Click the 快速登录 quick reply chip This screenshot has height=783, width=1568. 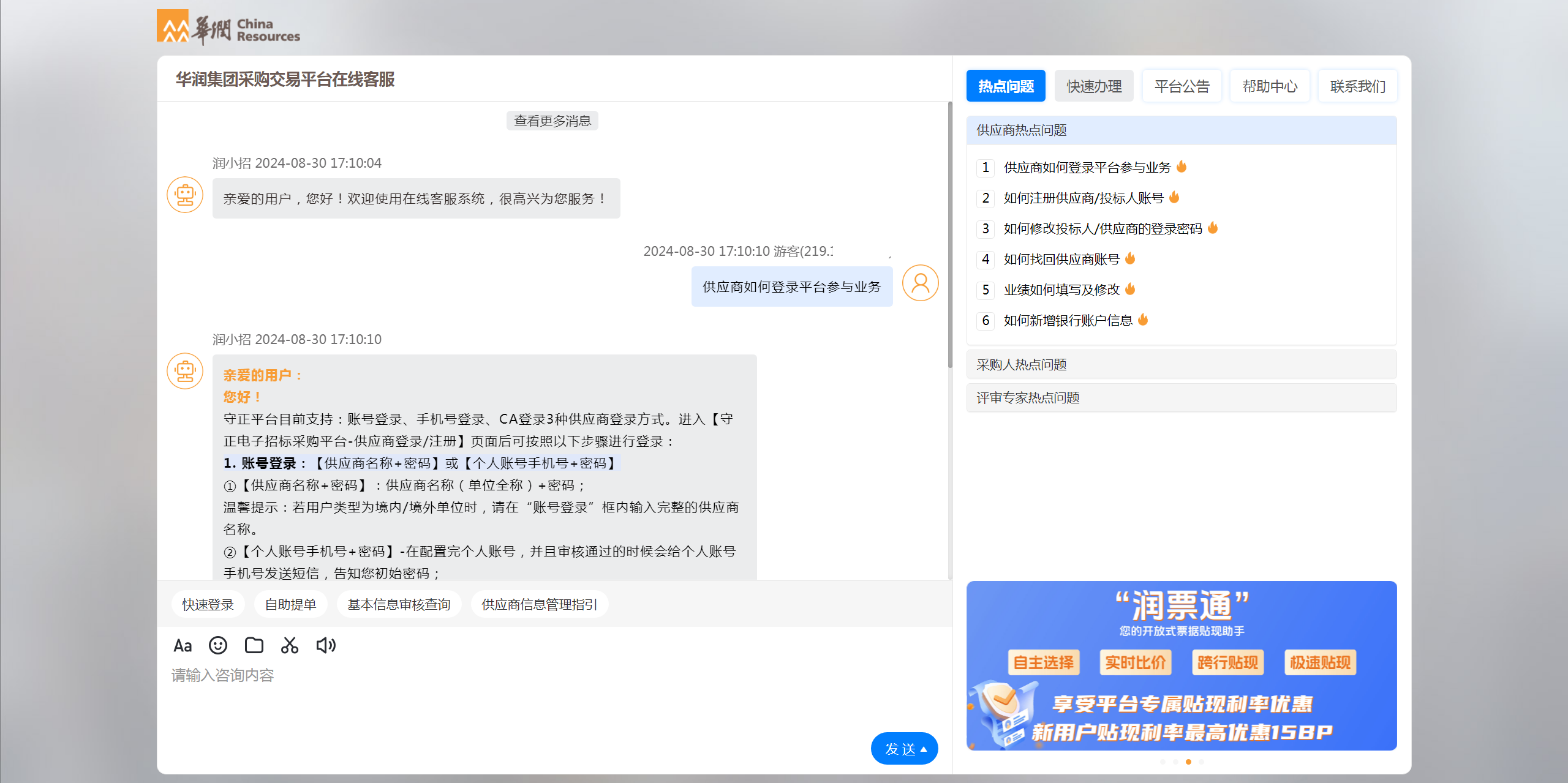click(208, 605)
